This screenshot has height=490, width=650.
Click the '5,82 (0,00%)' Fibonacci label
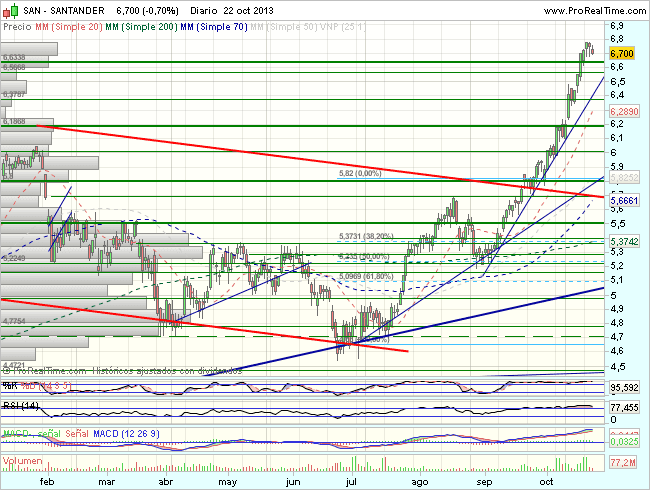tap(360, 173)
